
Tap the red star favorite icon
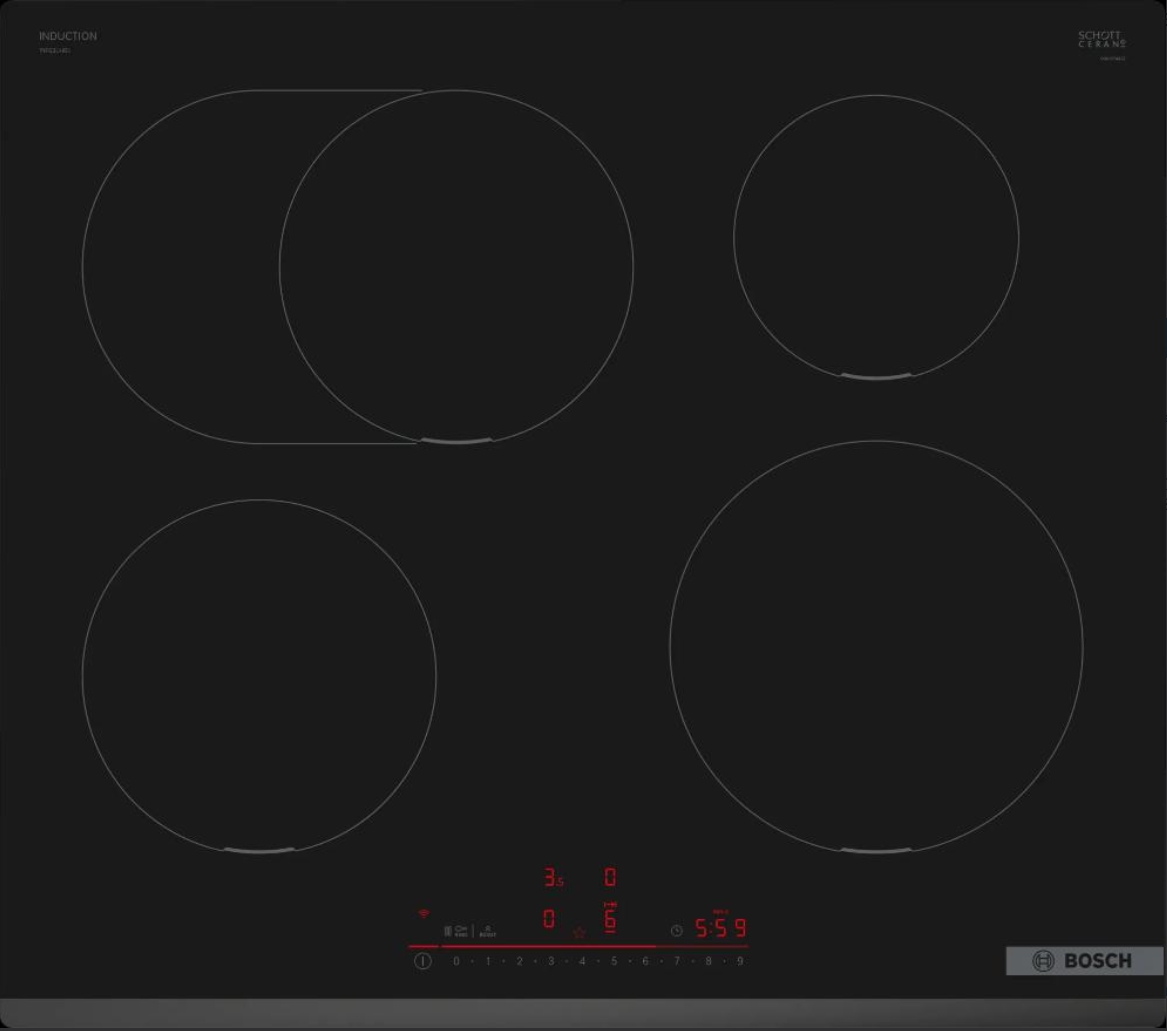coord(579,932)
